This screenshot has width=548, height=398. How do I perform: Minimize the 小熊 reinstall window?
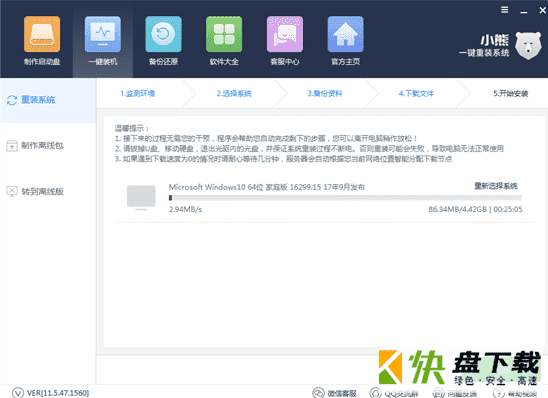524,12
